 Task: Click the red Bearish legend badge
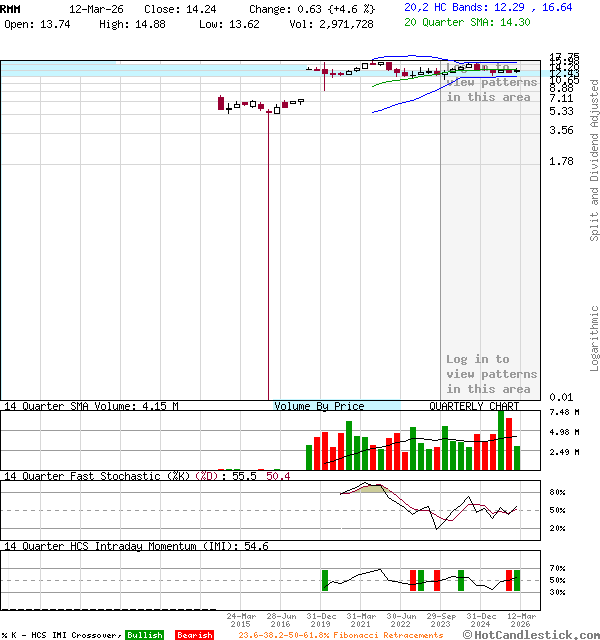point(194,635)
